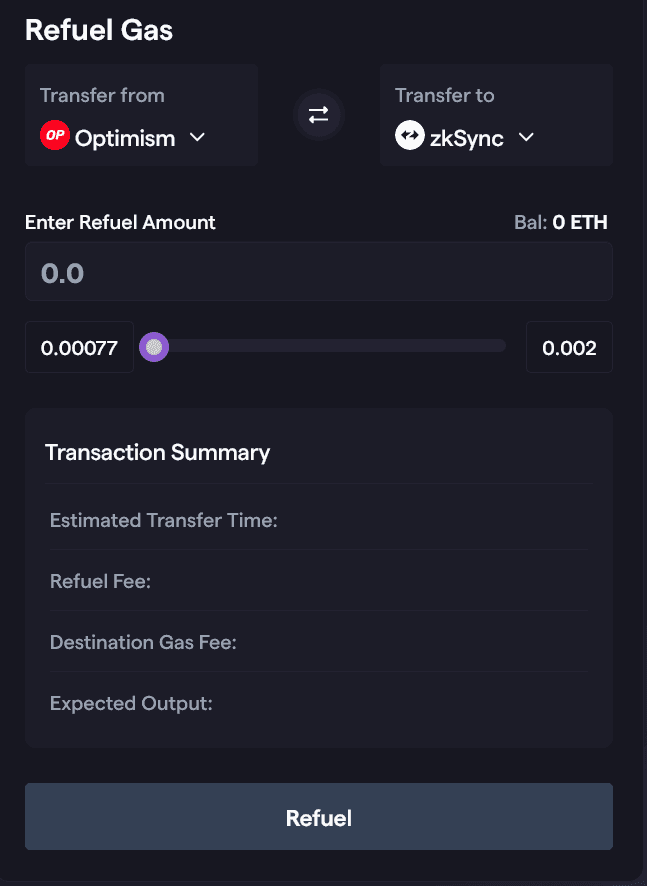Click the Transaction Summary heading
Image resolution: width=647 pixels, height=886 pixels.
[158, 452]
